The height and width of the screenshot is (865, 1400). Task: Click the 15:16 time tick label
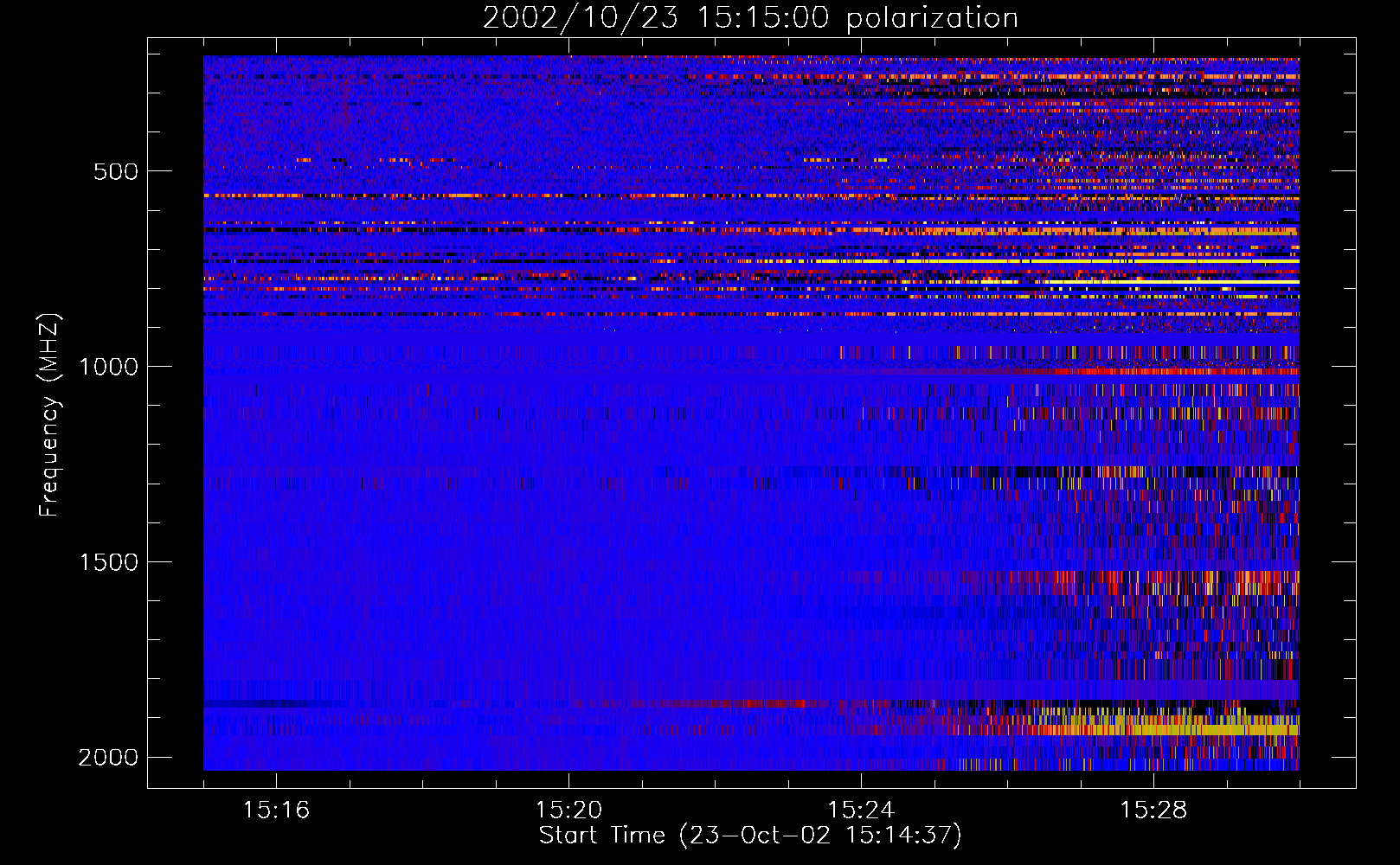(x=276, y=810)
